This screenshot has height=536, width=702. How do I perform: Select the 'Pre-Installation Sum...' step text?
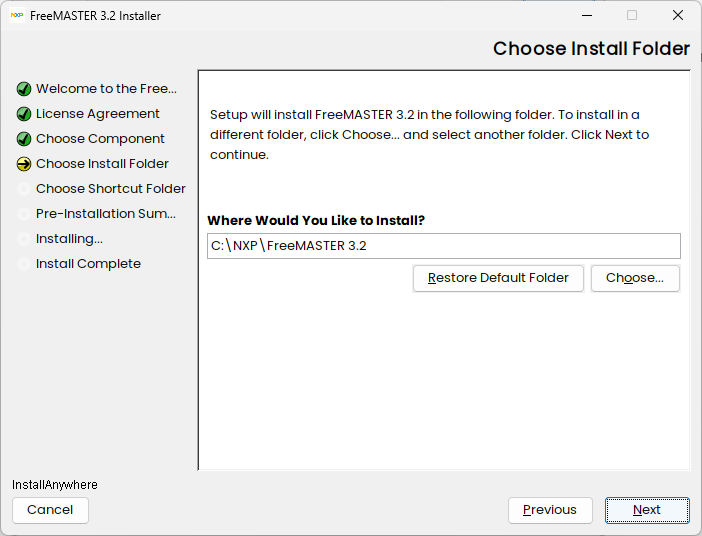click(106, 214)
